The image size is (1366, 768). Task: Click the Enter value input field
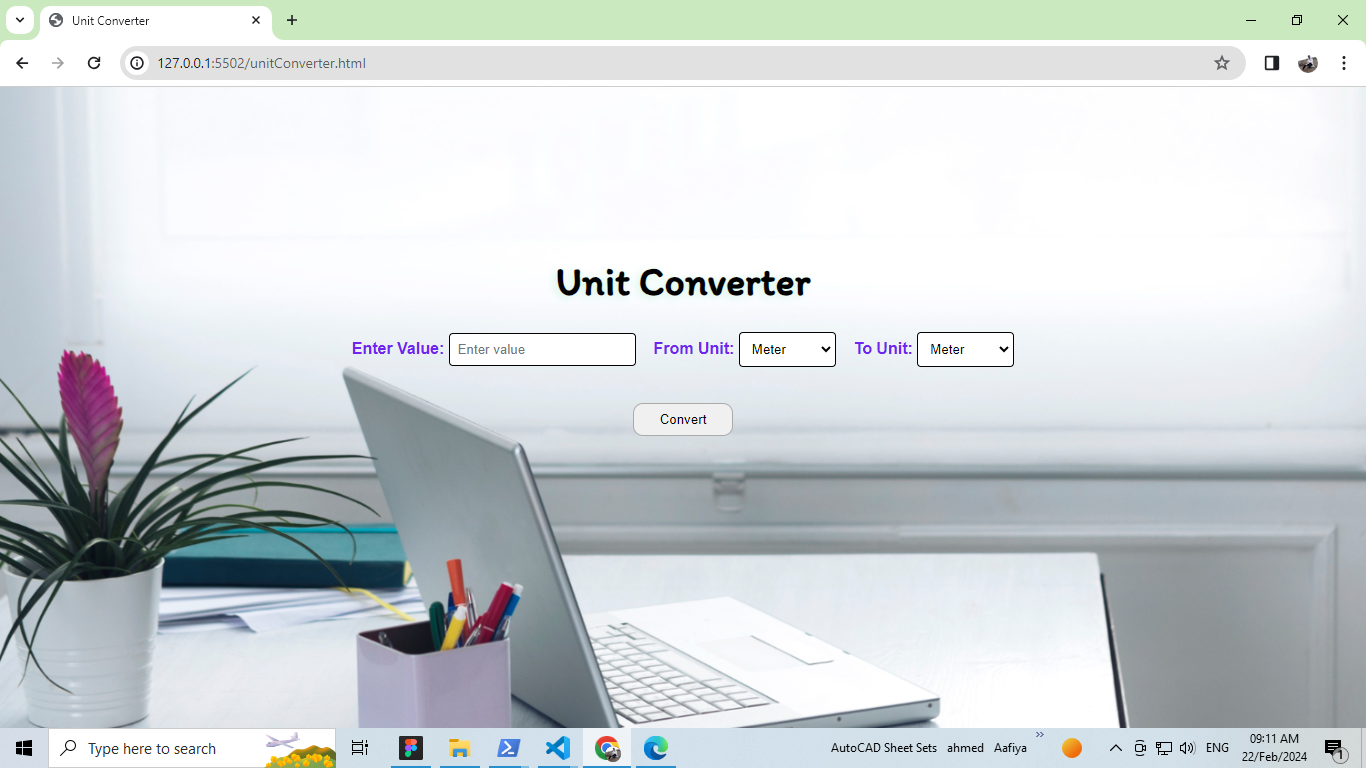(x=542, y=349)
